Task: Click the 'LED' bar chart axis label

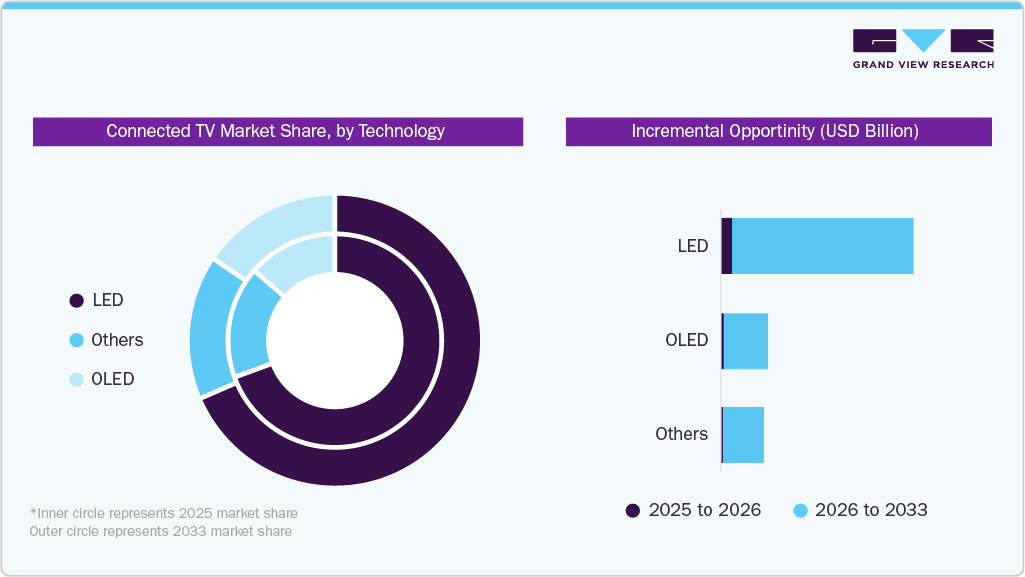Action: pos(693,246)
